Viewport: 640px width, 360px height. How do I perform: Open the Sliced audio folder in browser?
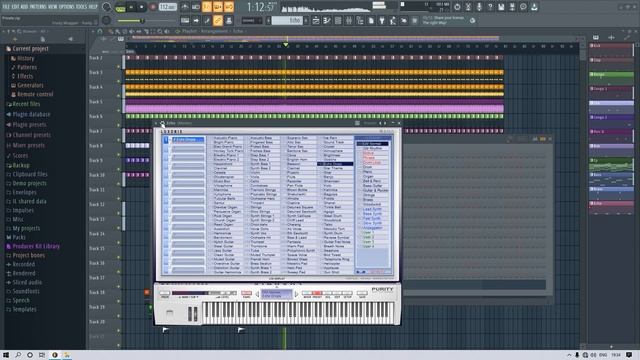point(27,282)
